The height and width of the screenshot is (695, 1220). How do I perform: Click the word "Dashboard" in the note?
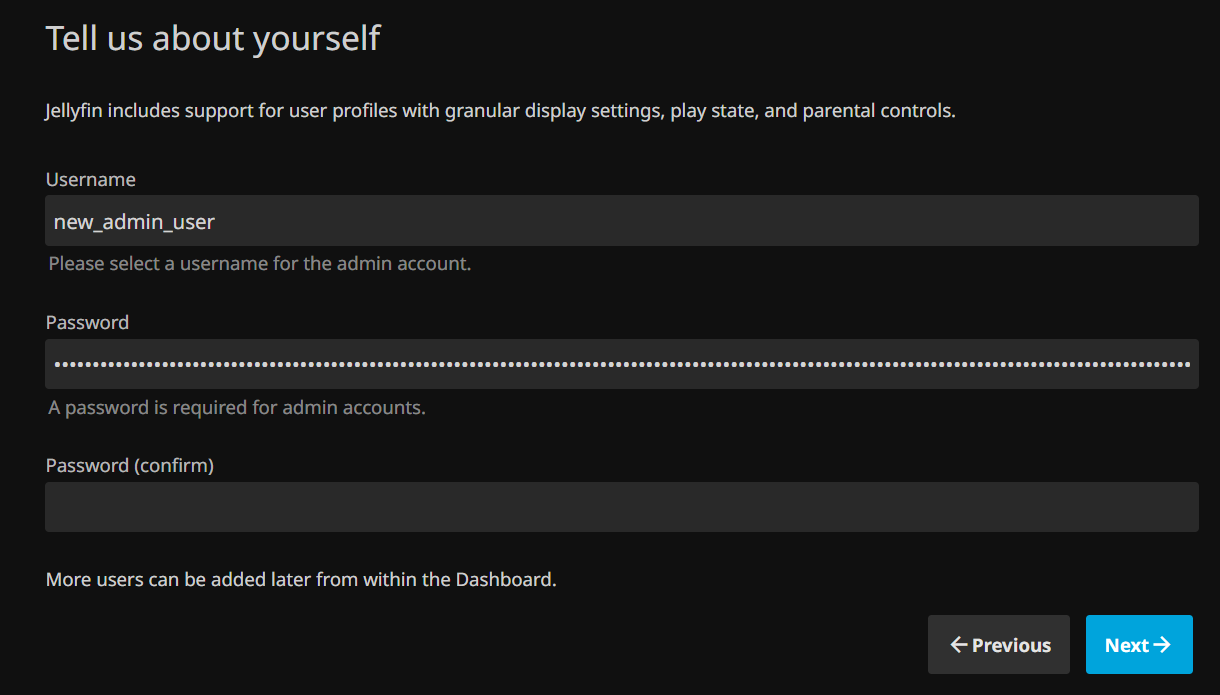pyautogui.click(x=504, y=580)
